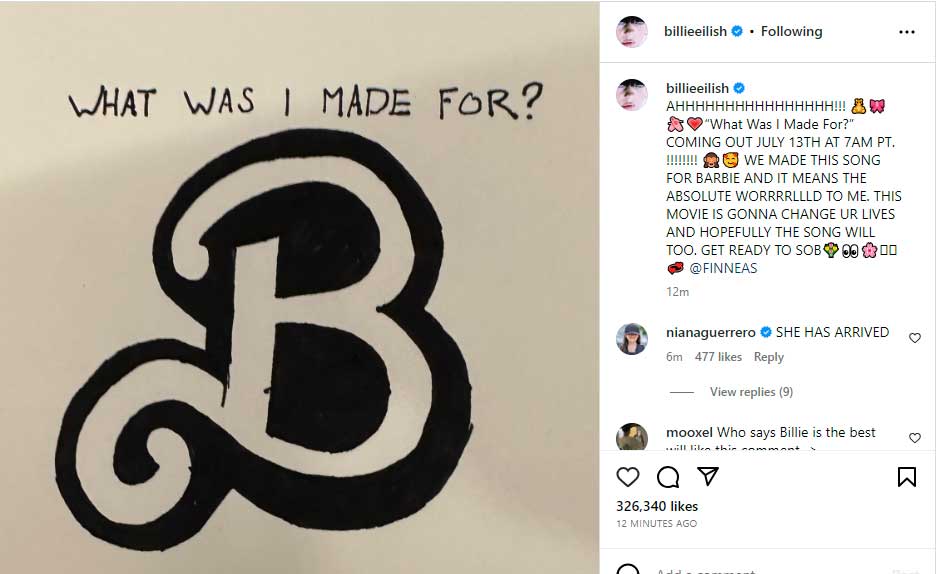Image resolution: width=945 pixels, height=574 pixels.
Task: View 477 likes on comment
Action: tap(718, 357)
